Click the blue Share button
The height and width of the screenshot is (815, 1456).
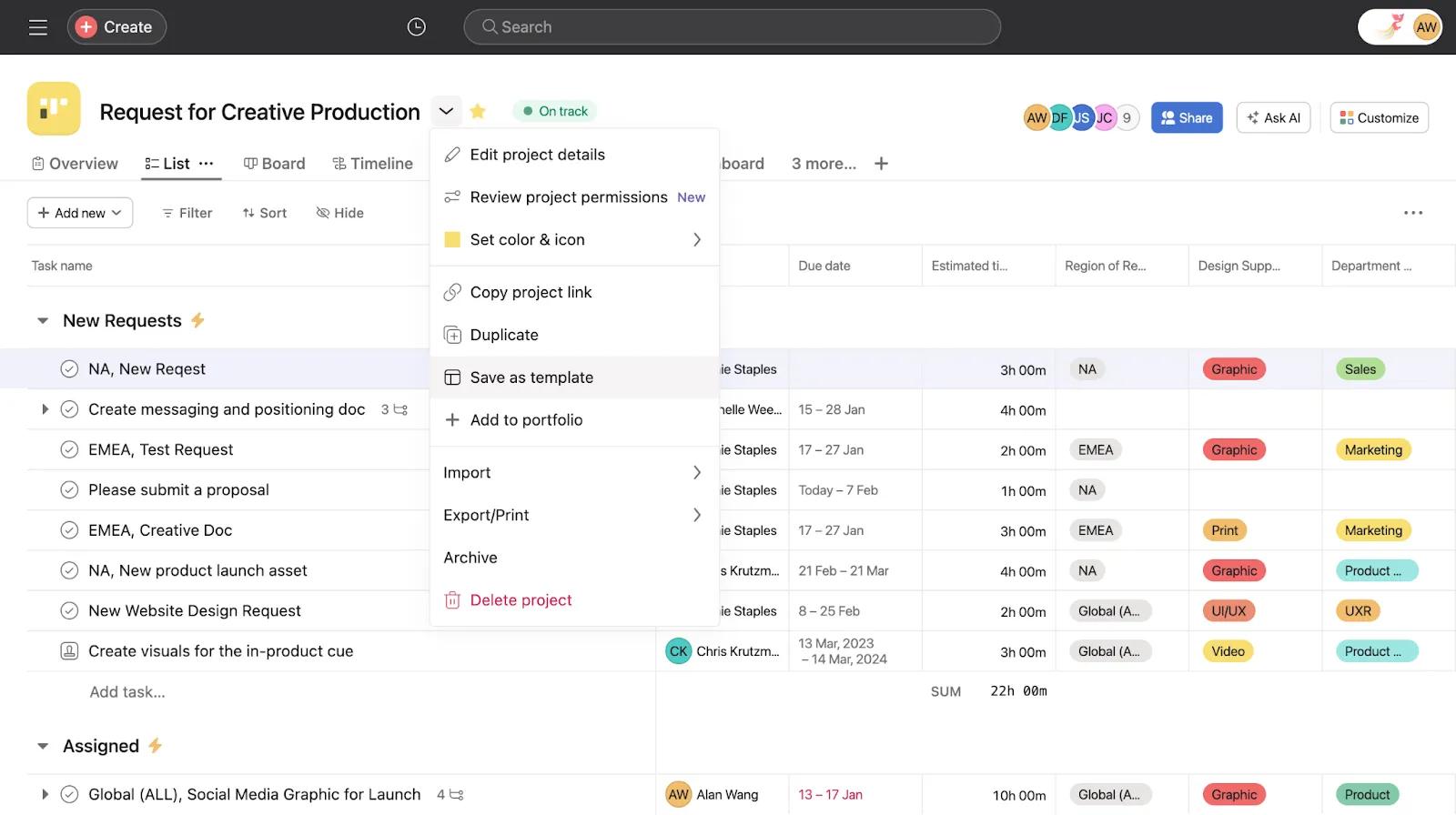[x=1187, y=117]
